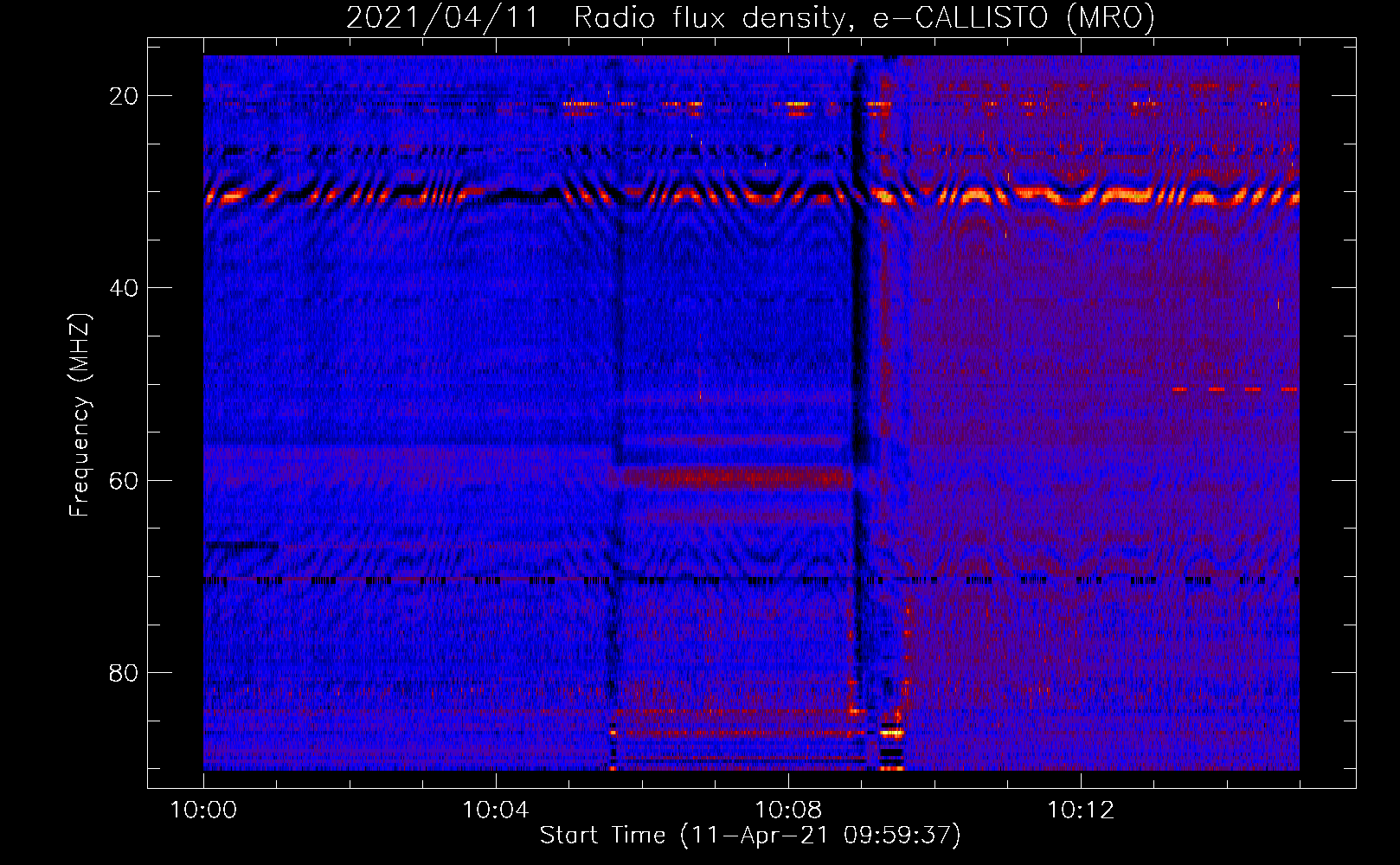The image size is (1400, 865).
Task: Click the '10:00' time tick label
Action: (203, 811)
